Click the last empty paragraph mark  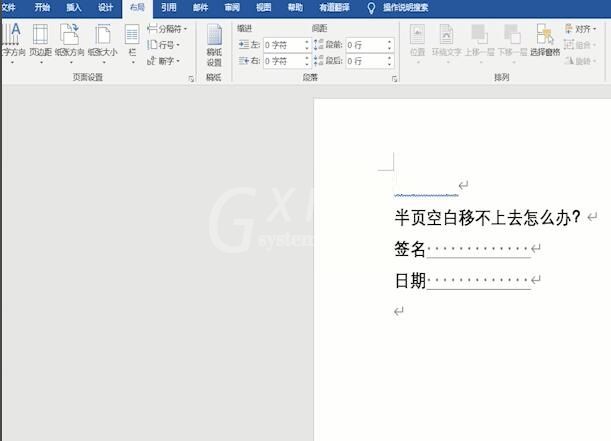point(399,311)
